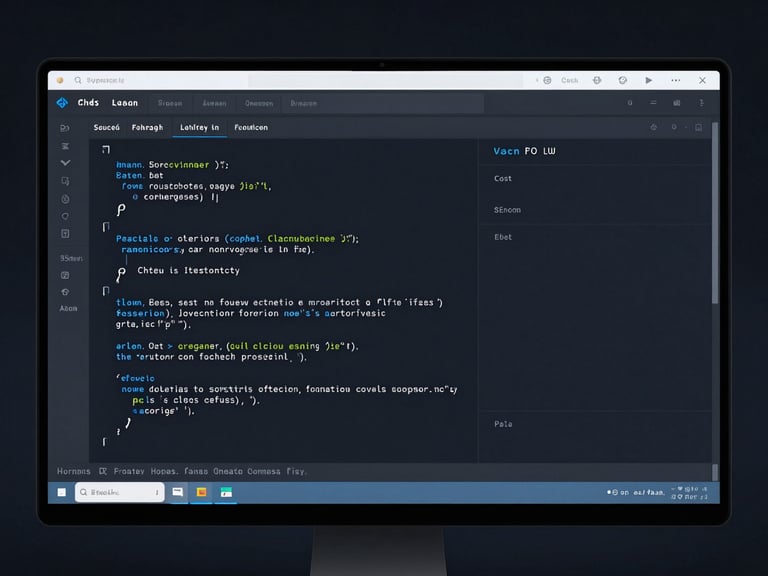Click the sidebar clock icon

65,199
